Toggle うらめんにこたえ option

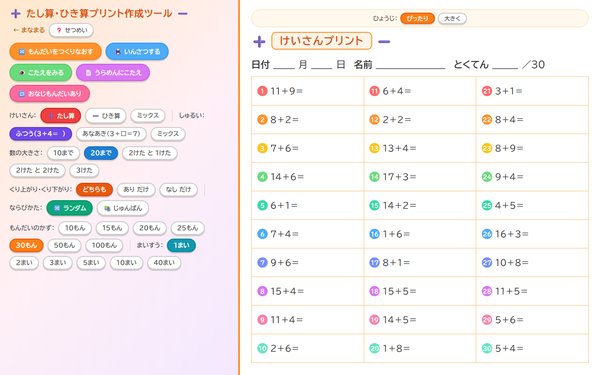(x=113, y=72)
